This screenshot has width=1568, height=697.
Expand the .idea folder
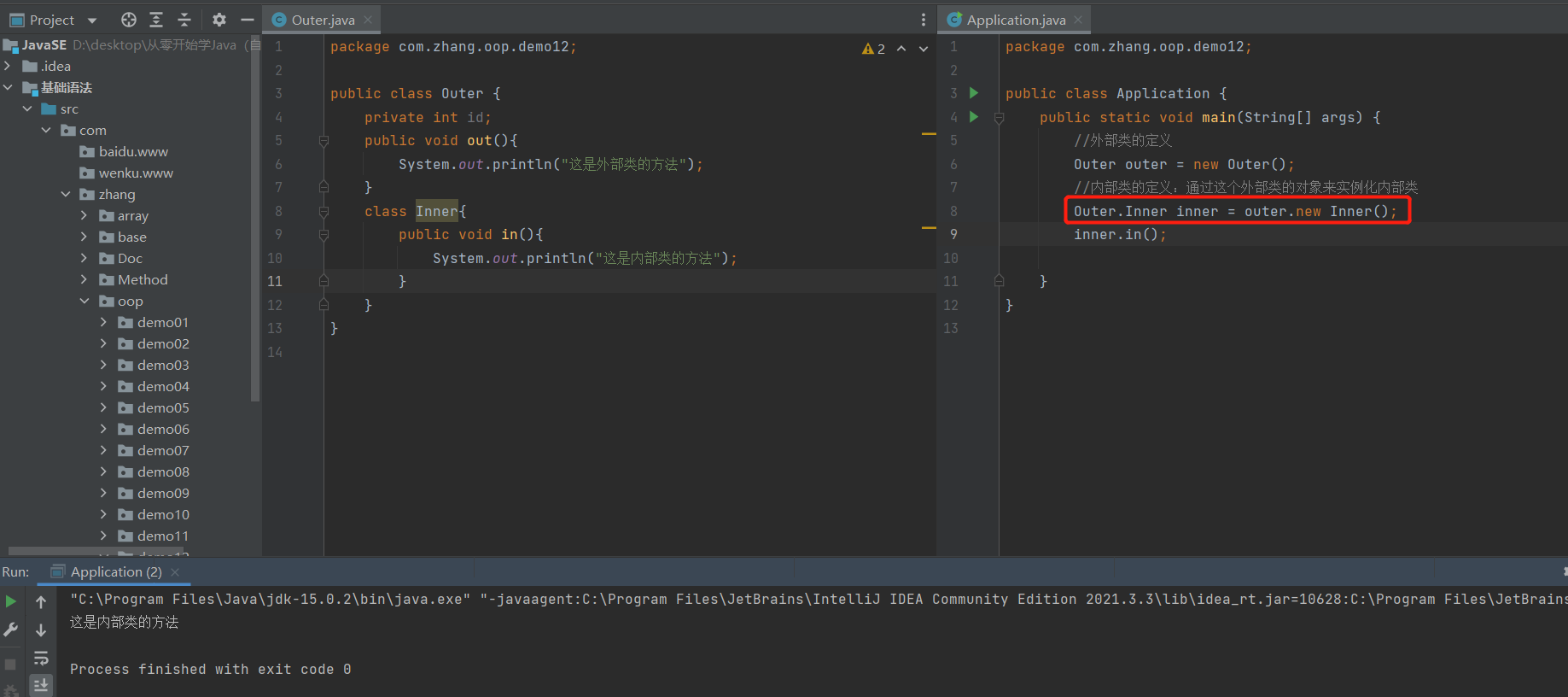coord(8,66)
